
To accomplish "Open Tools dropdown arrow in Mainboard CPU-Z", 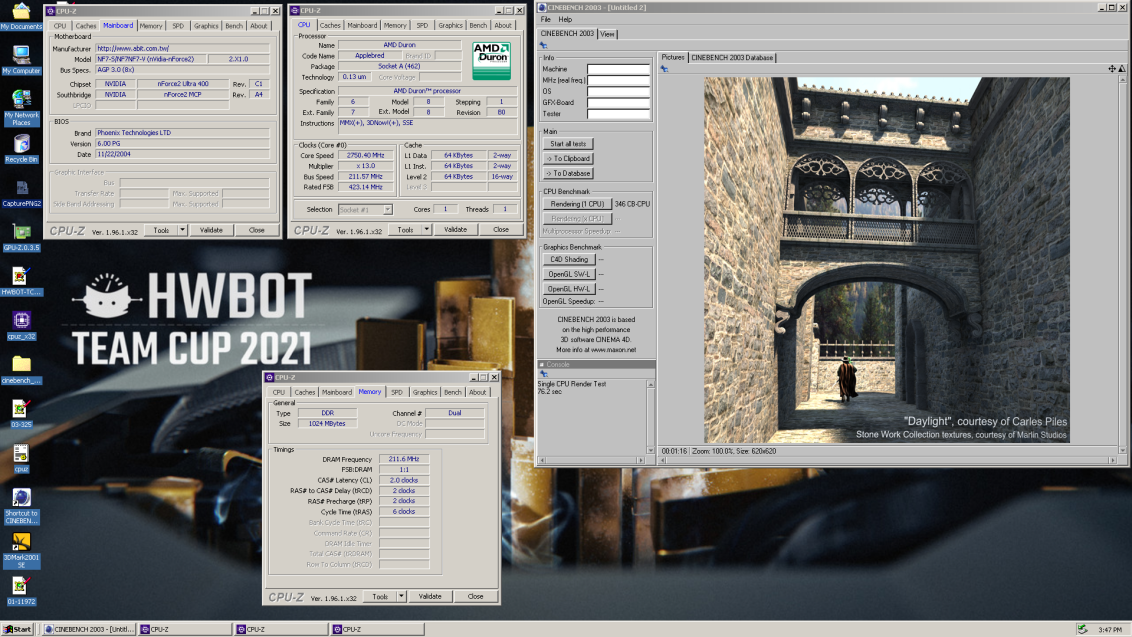I will [x=182, y=230].
